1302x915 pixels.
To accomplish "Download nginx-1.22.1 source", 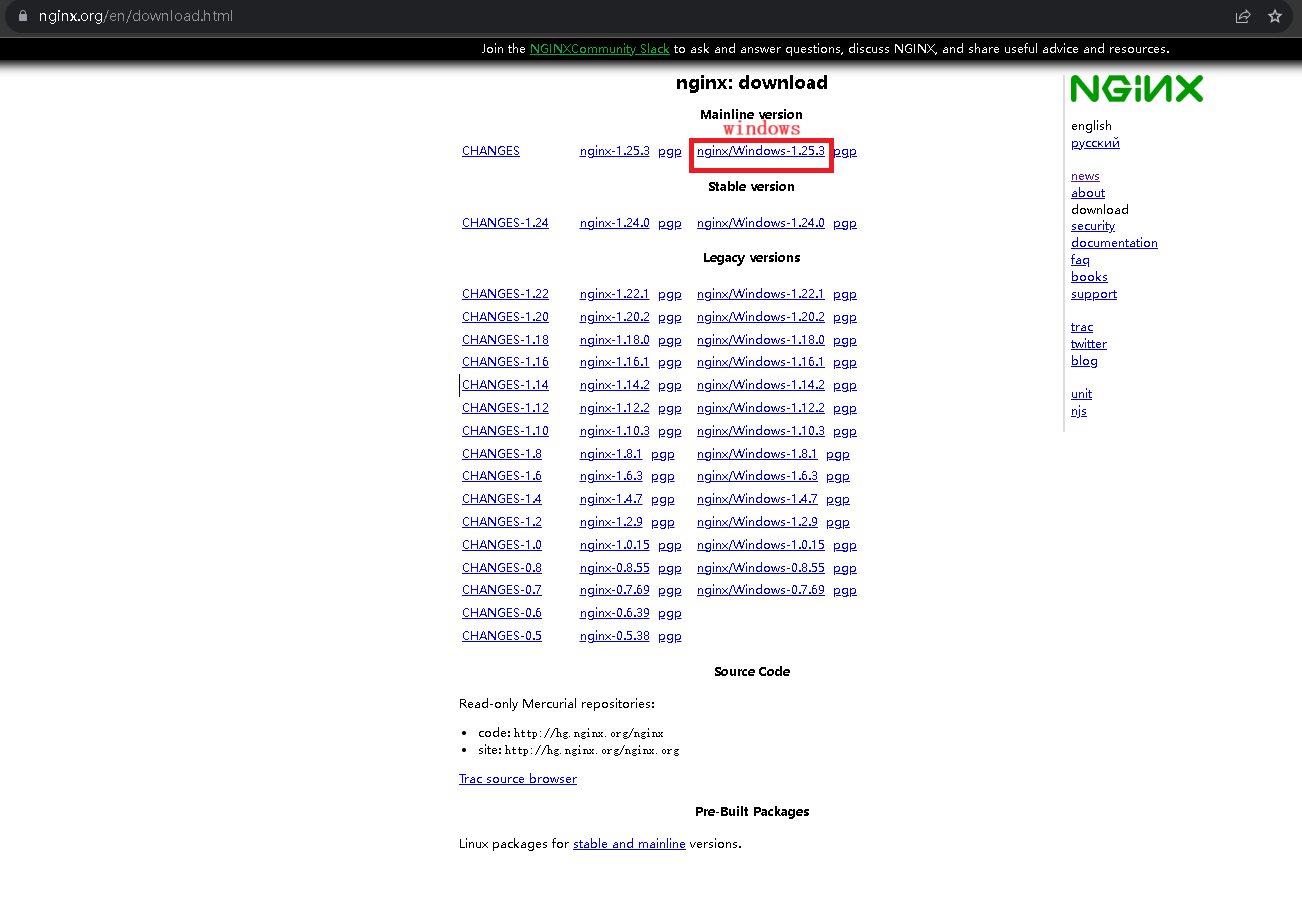I will (614, 294).
